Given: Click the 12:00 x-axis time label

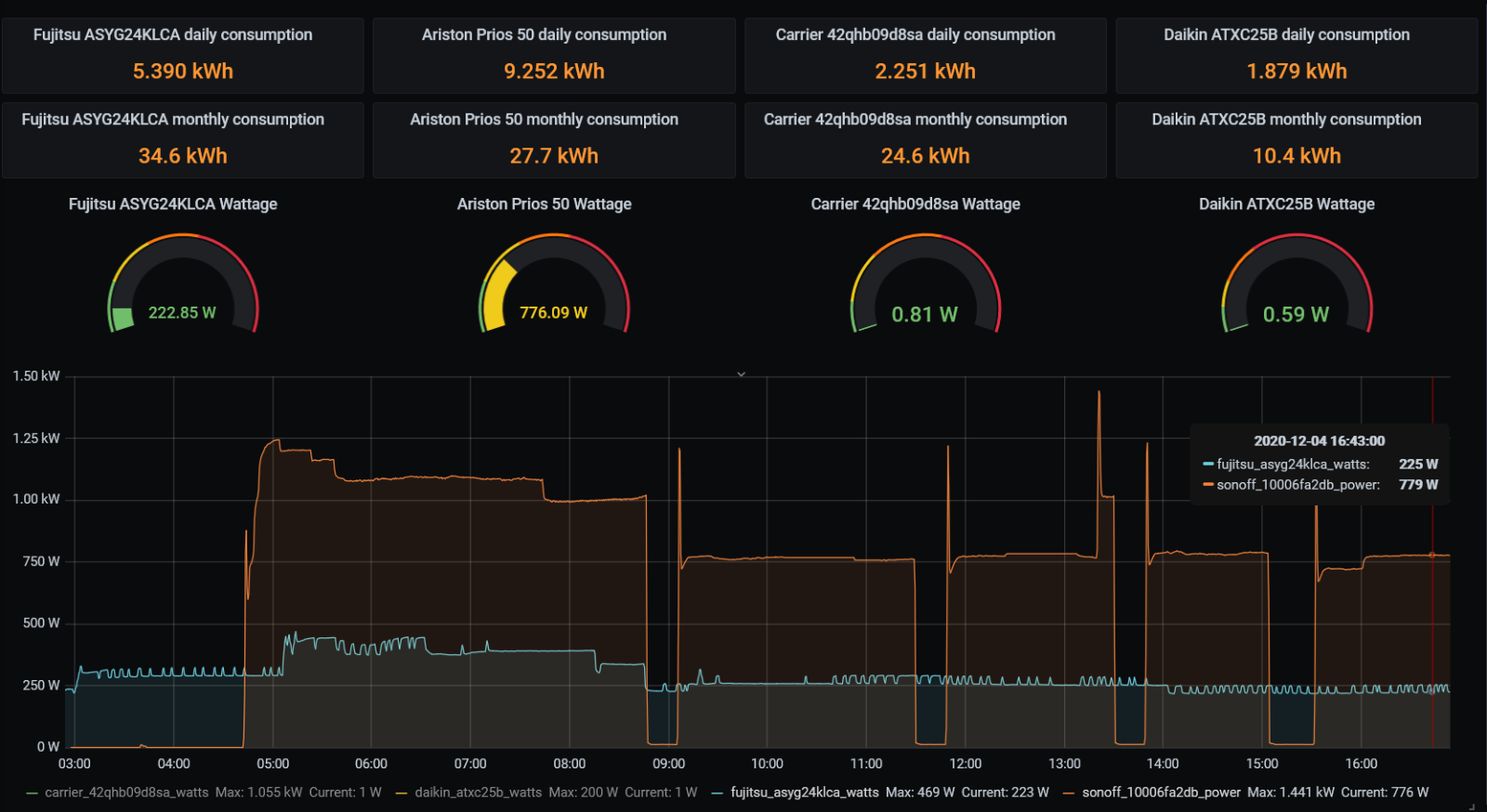Looking at the screenshot, I should [965, 764].
